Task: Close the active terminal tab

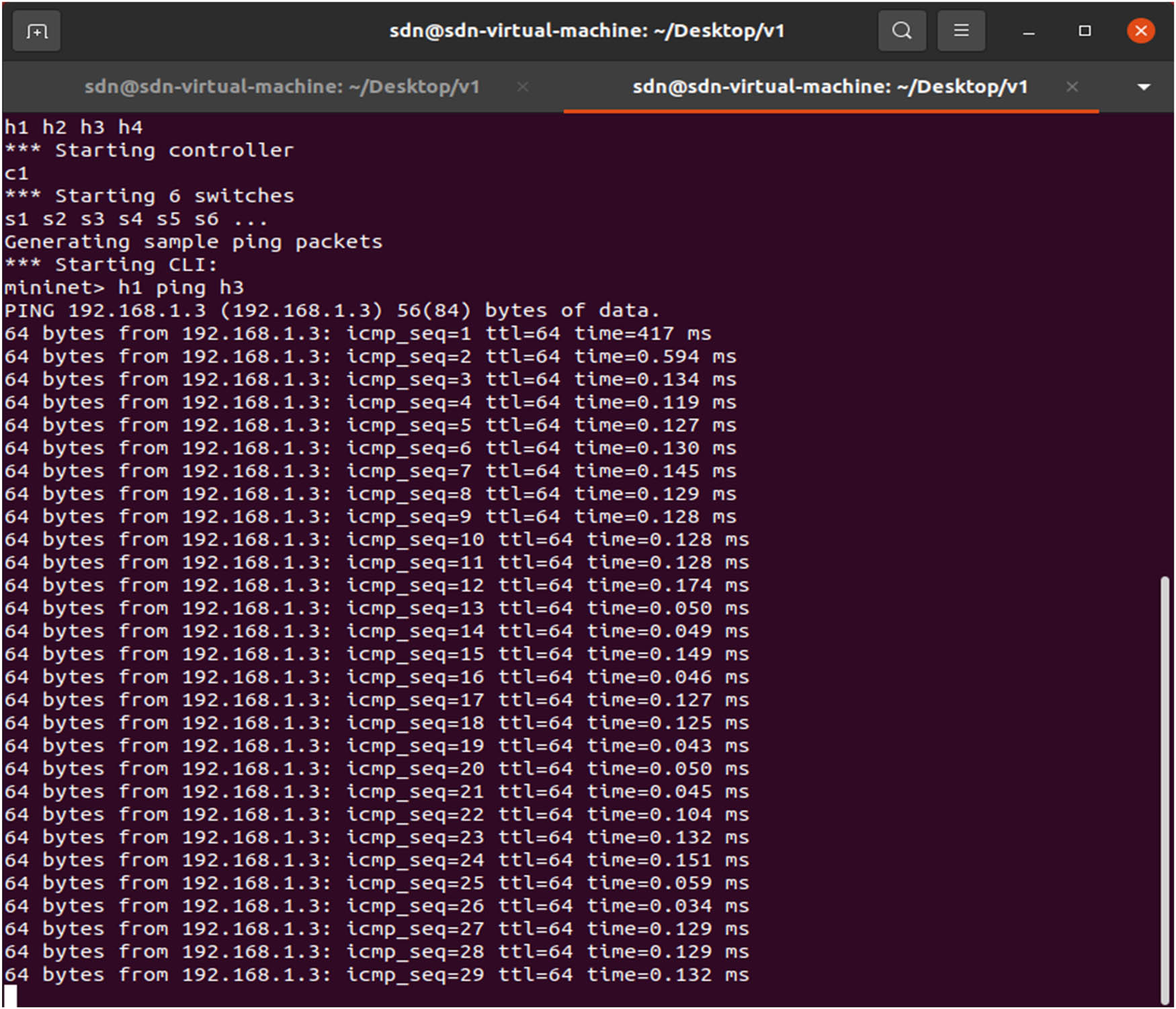Action: pyautogui.click(x=1072, y=87)
